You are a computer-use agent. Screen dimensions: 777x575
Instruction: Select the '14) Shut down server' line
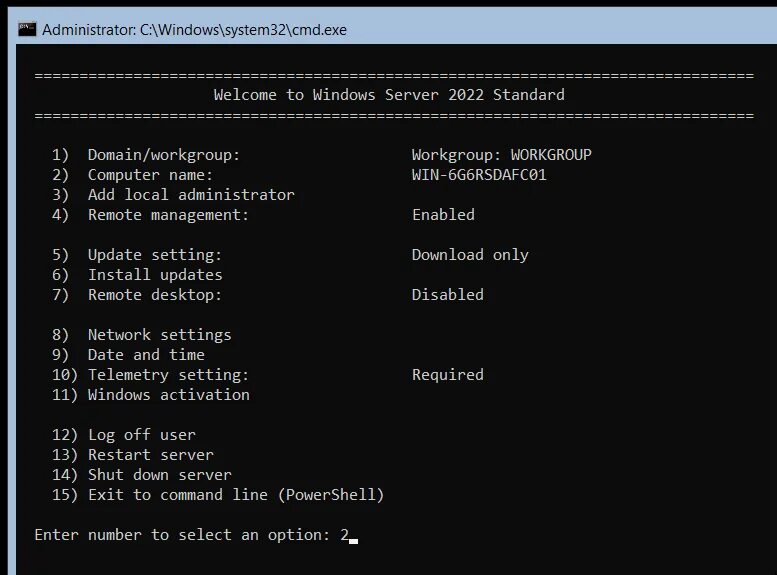point(141,474)
